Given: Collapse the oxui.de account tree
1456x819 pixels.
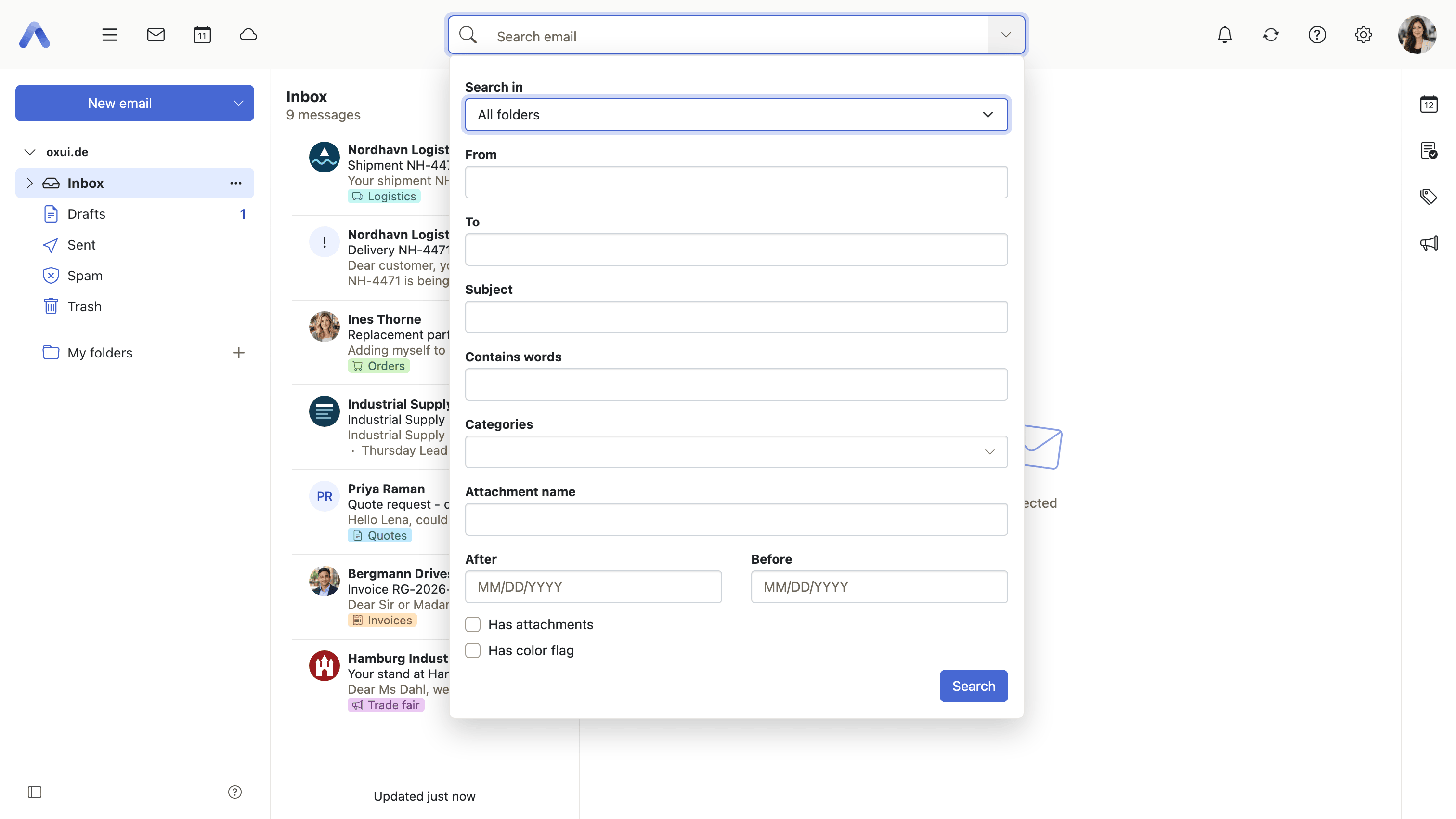Looking at the screenshot, I should 30,152.
